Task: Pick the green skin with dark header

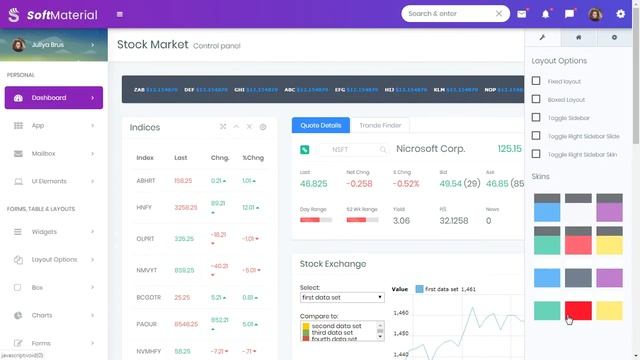Action: [x=547, y=241]
